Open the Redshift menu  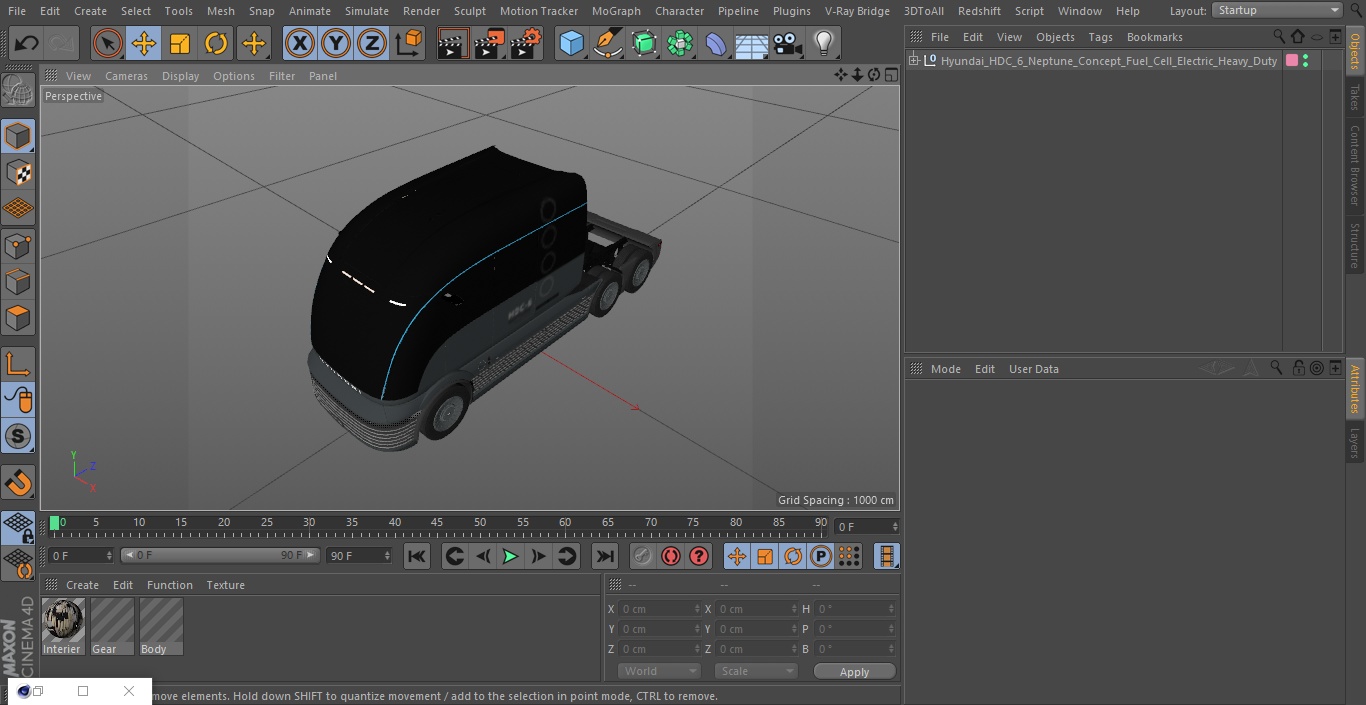point(979,11)
